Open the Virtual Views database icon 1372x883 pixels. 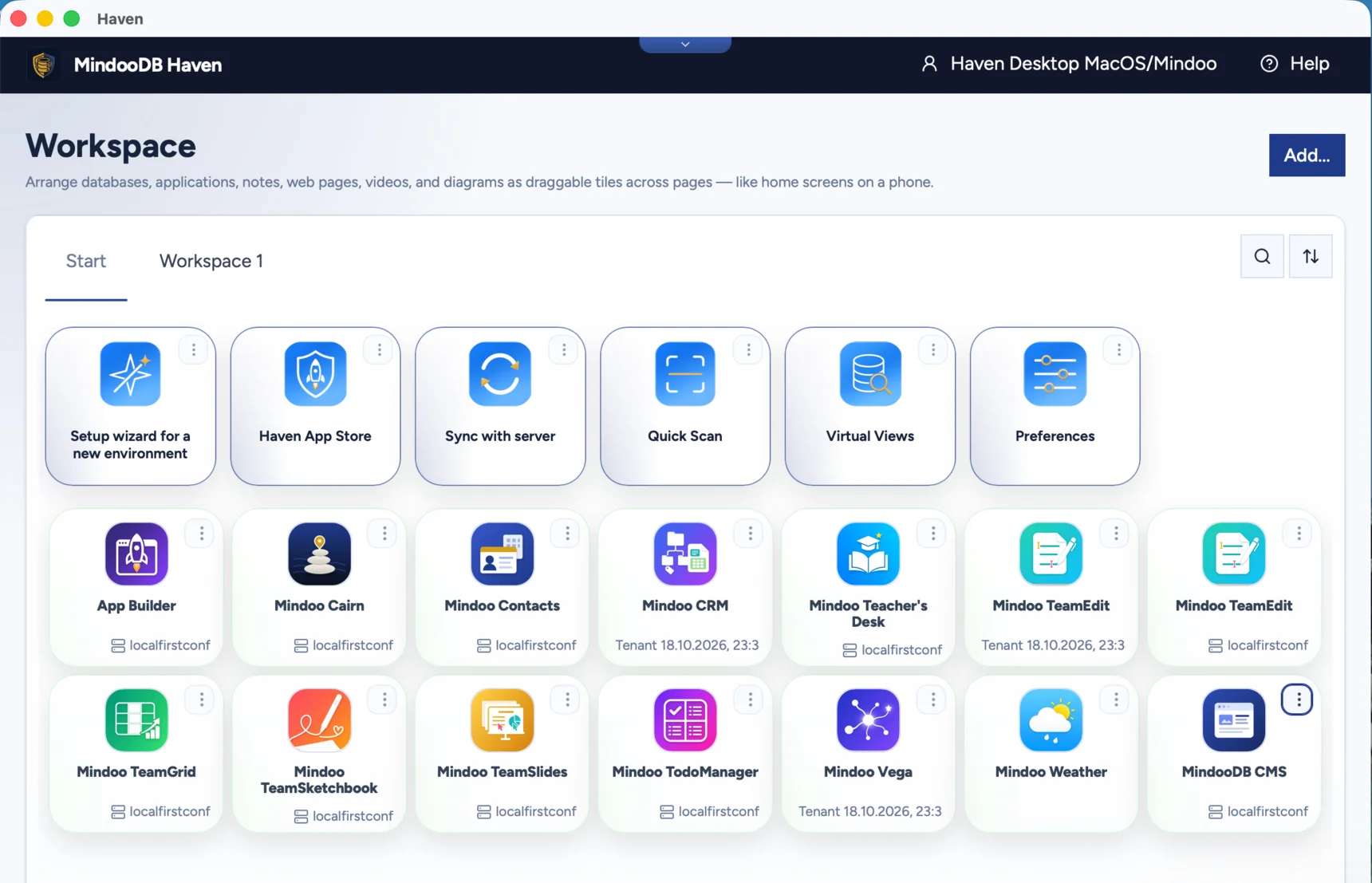coord(870,374)
